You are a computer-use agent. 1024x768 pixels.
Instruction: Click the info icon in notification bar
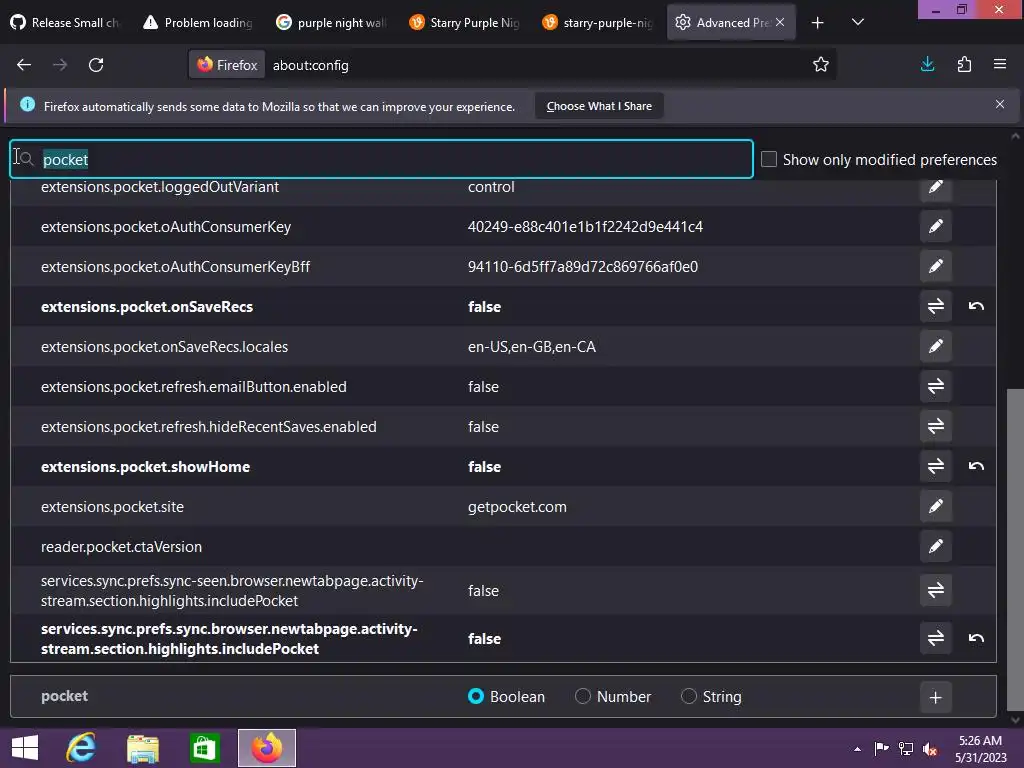27,104
